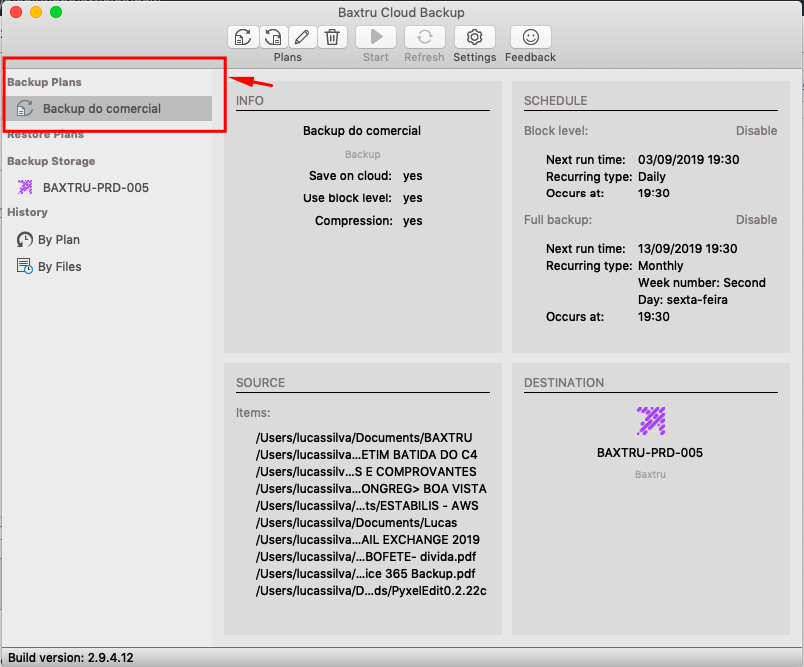The image size is (804, 667).
Task: Click the source path /Users/lucassilva/Documents/Lucas
Action: (356, 523)
